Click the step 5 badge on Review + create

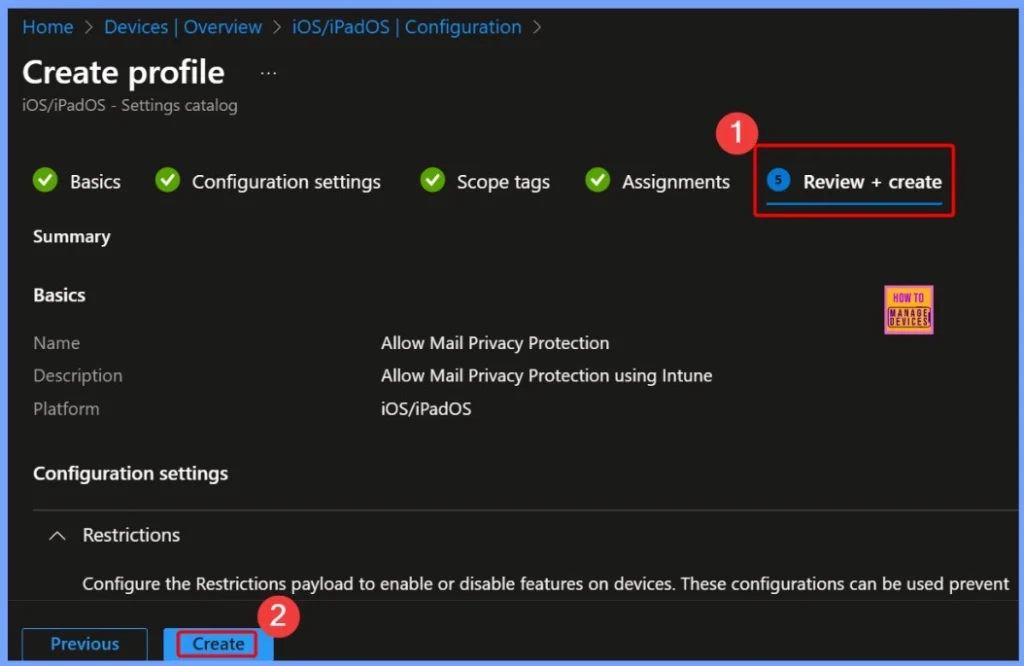click(x=779, y=181)
